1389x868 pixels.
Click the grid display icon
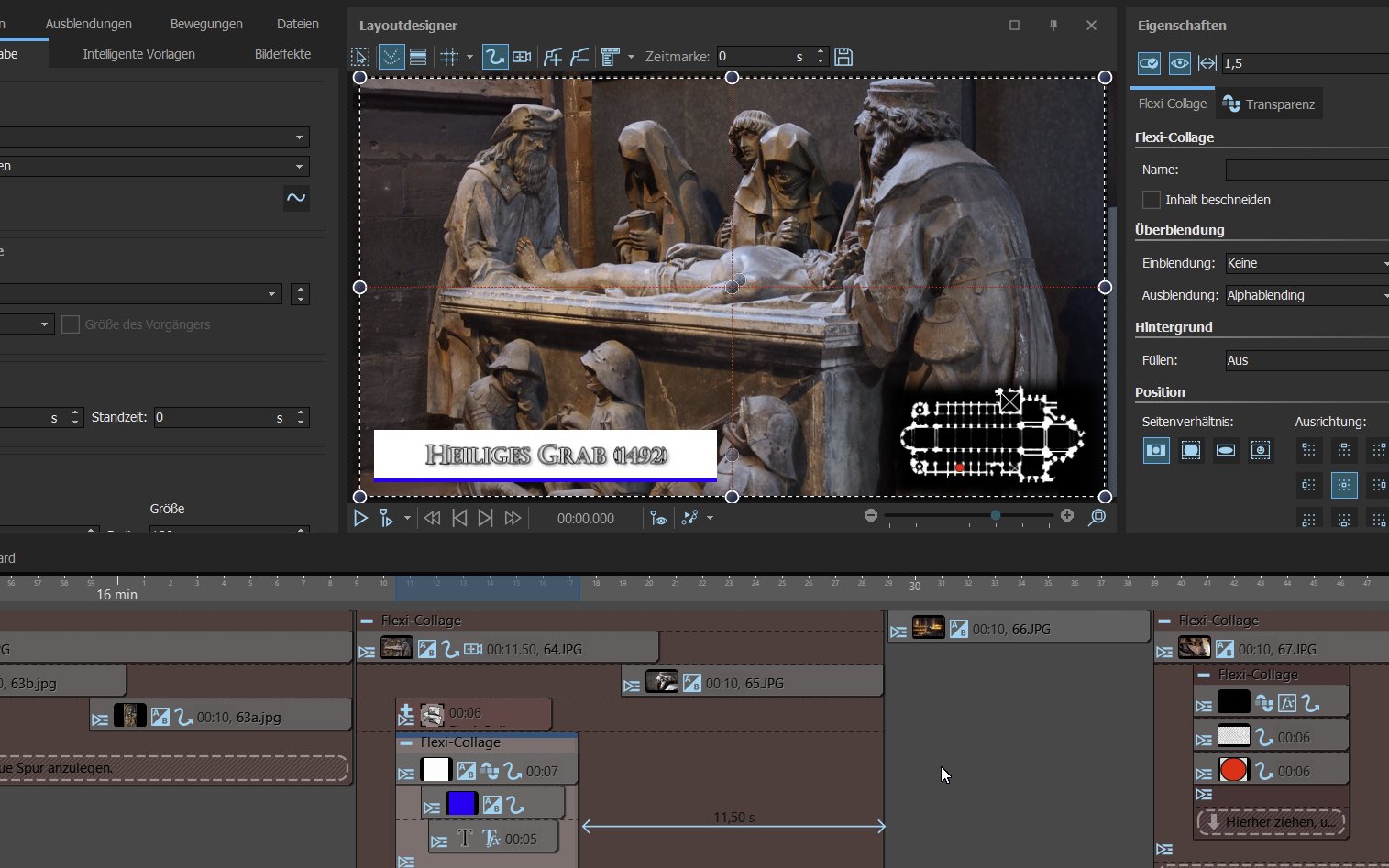pyautogui.click(x=449, y=57)
